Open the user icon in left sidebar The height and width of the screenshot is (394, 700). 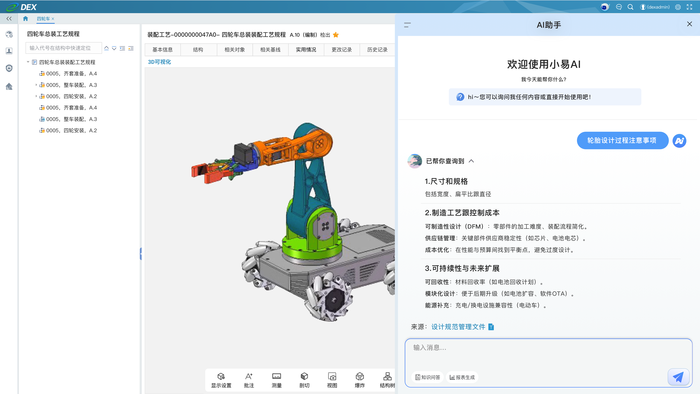(9, 51)
